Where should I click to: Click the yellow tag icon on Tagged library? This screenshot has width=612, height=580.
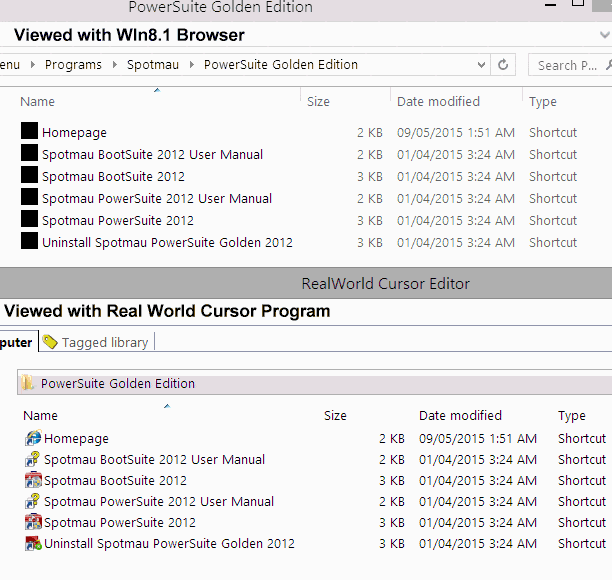[50, 342]
